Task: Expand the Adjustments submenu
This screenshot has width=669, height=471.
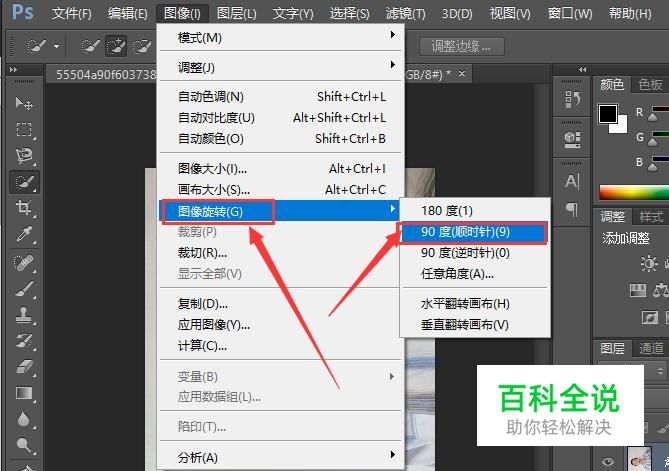Action: (x=280, y=67)
